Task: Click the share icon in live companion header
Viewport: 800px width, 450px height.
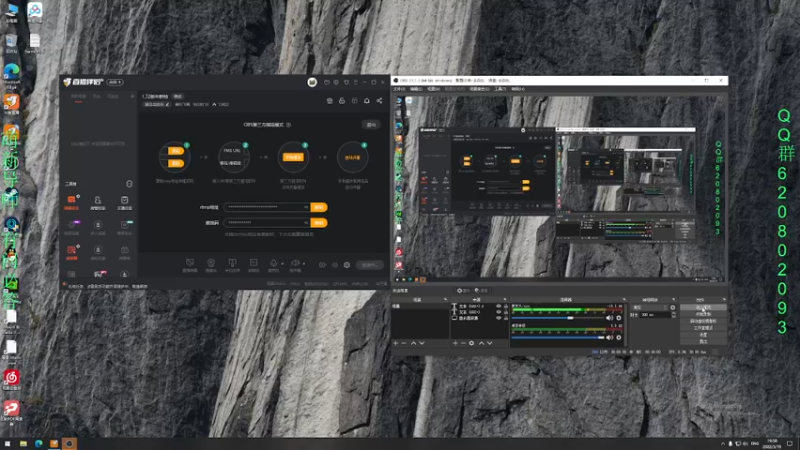Action: 379,101
